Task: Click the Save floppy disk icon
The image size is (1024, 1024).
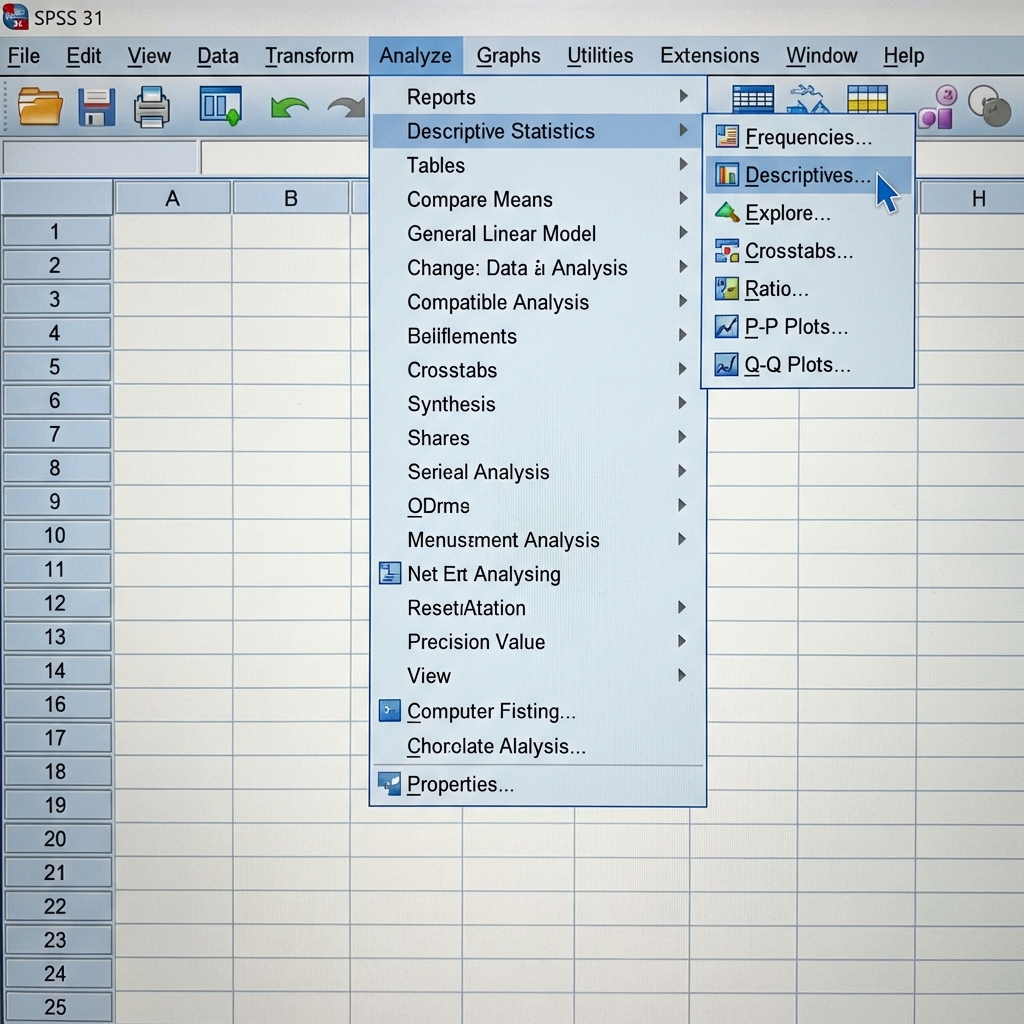Action: click(97, 106)
